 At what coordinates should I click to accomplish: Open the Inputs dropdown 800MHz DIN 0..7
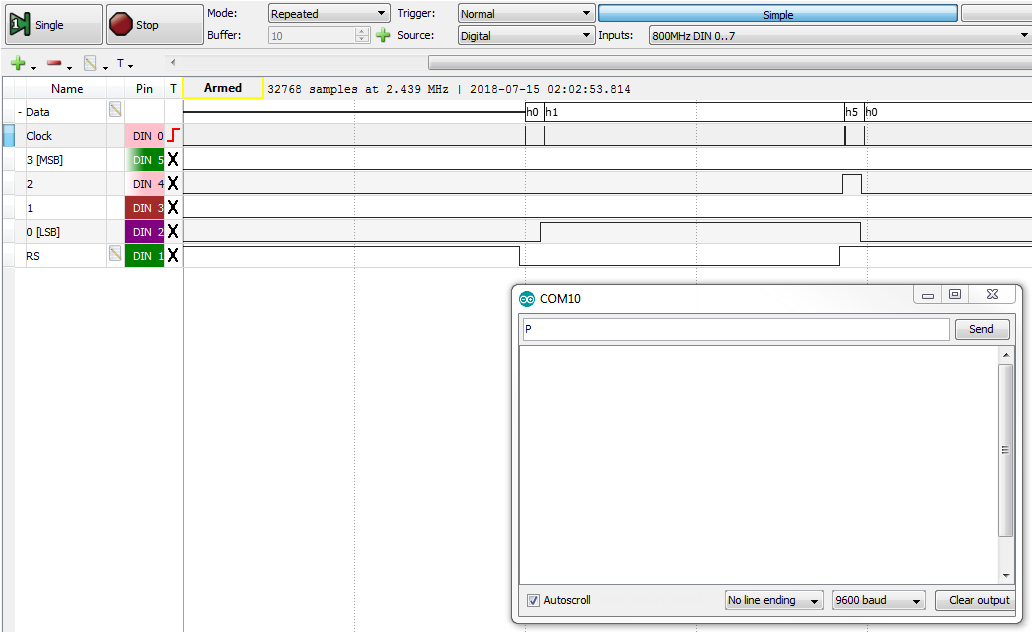pos(840,36)
